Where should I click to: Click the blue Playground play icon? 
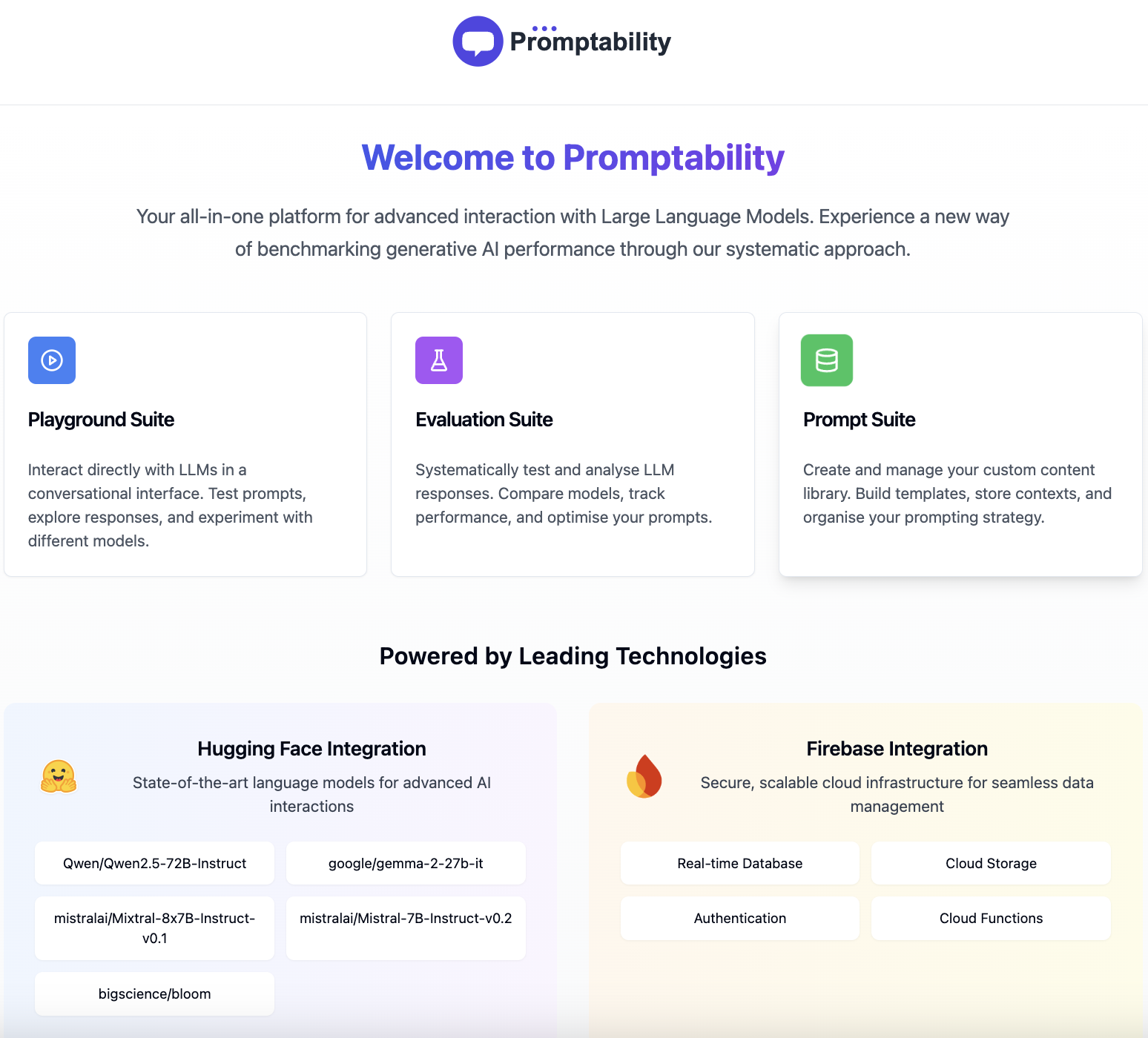pos(52,360)
